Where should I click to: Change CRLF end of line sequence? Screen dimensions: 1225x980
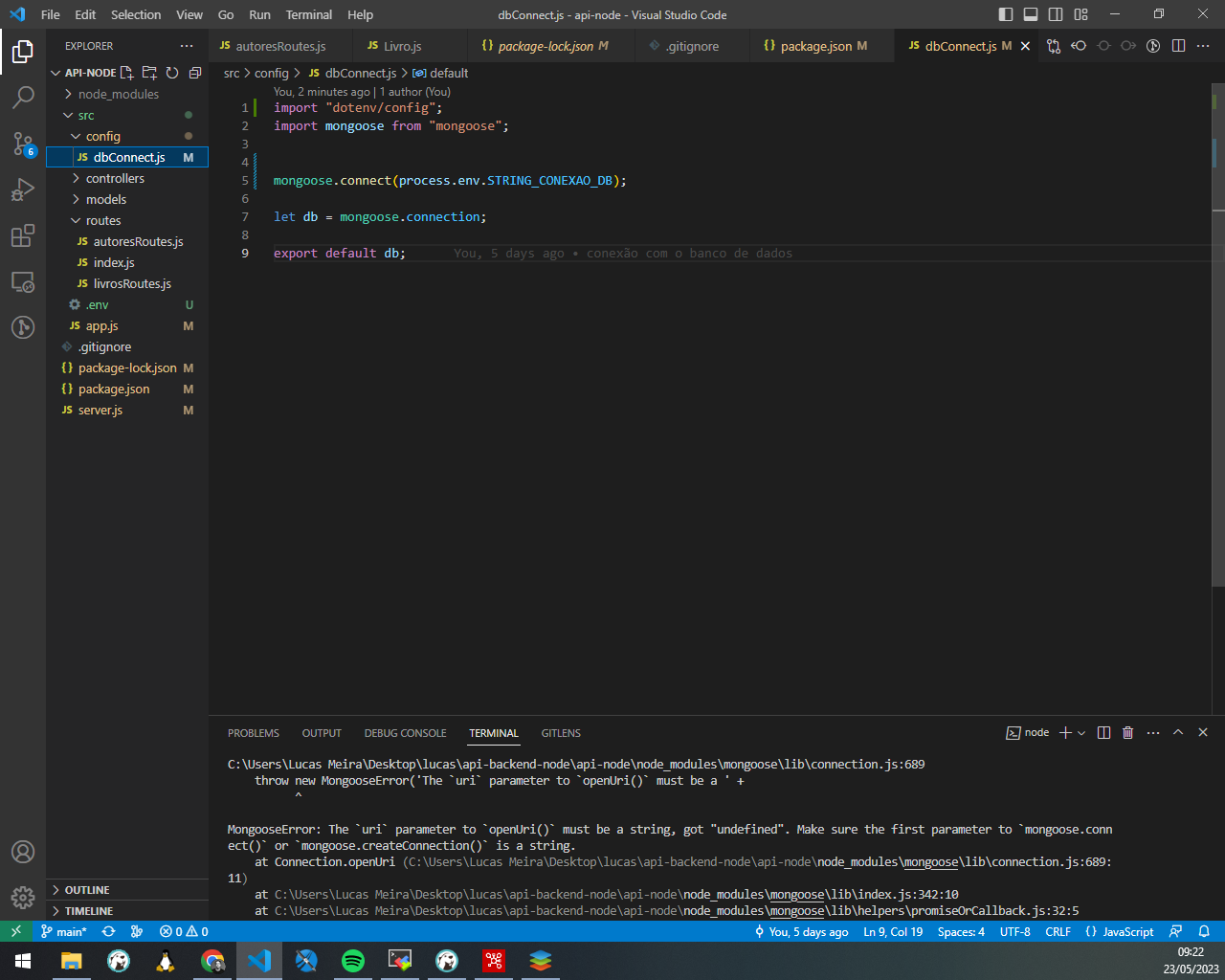tap(1058, 931)
